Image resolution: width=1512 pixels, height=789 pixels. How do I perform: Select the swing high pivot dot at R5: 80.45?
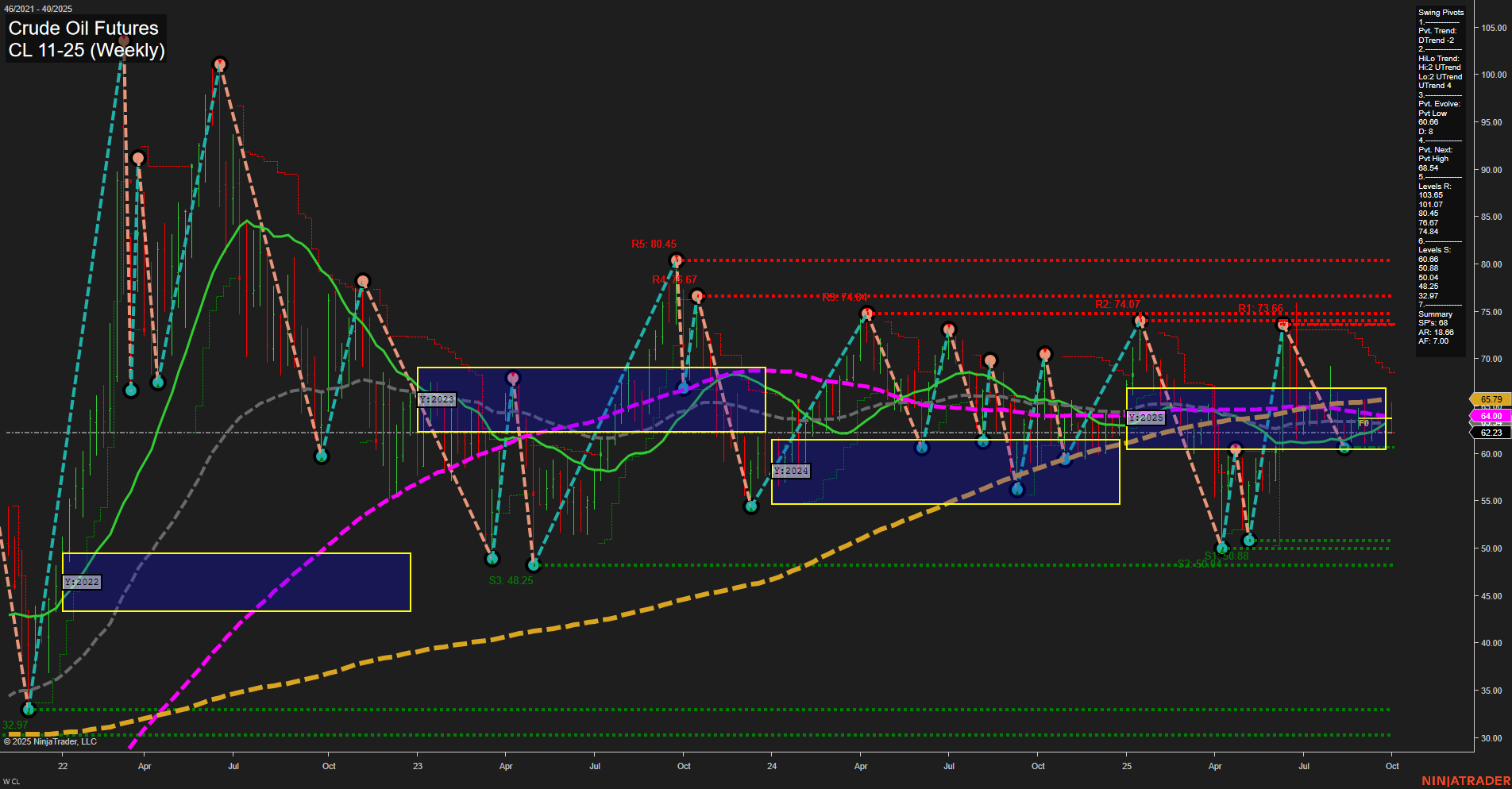(x=677, y=258)
